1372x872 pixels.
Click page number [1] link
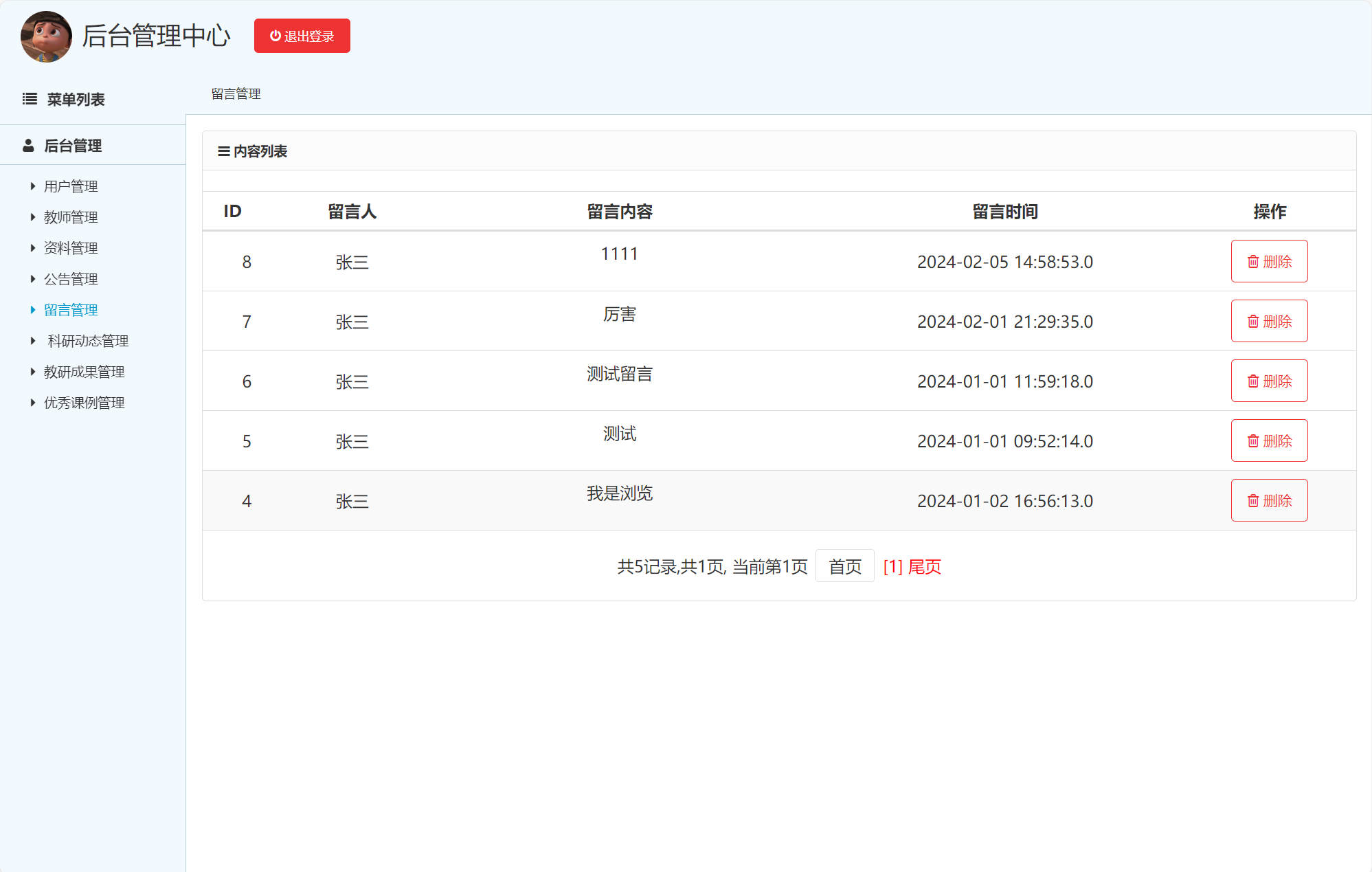(892, 567)
